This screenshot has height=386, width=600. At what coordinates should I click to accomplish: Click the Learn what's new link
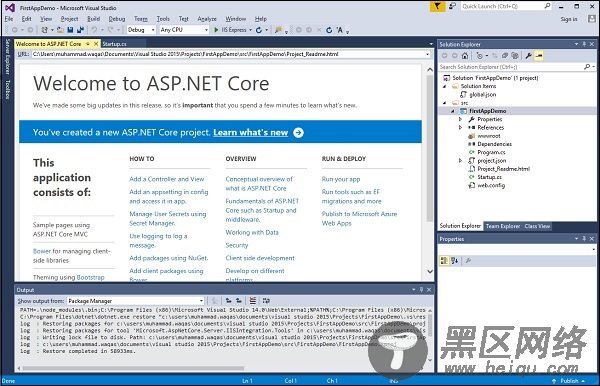pos(251,132)
